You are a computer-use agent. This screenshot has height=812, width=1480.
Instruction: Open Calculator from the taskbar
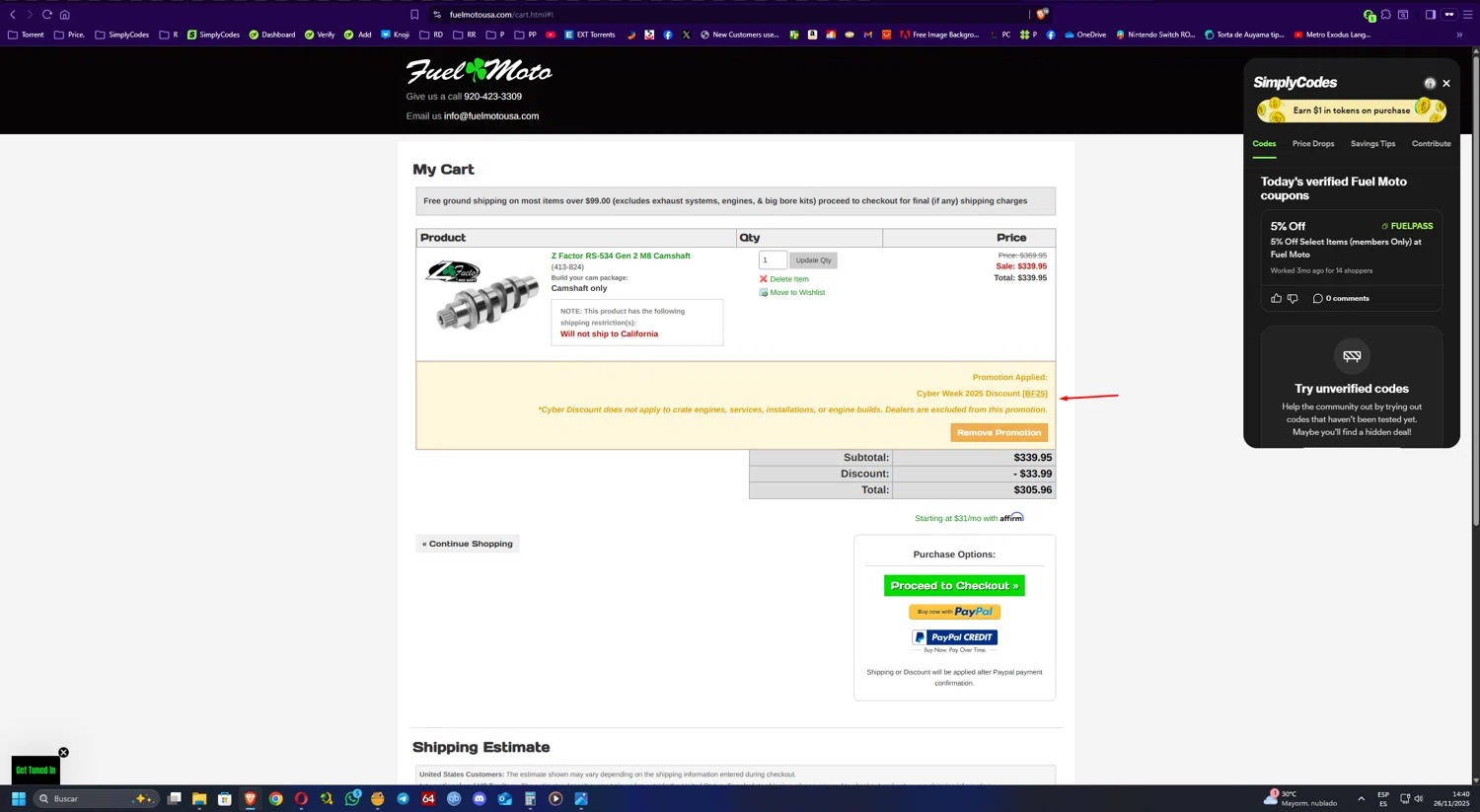click(x=530, y=799)
